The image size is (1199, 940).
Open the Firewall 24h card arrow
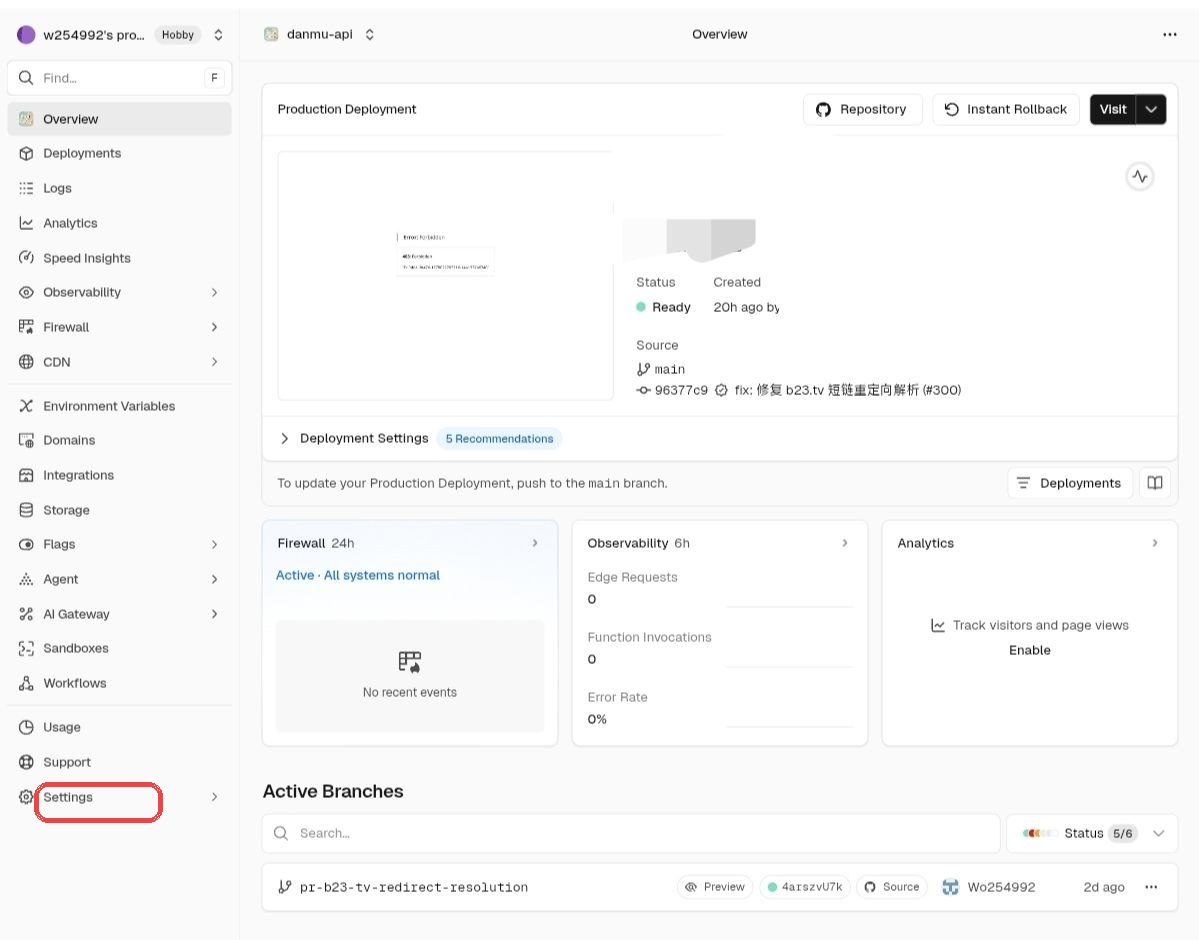click(535, 543)
